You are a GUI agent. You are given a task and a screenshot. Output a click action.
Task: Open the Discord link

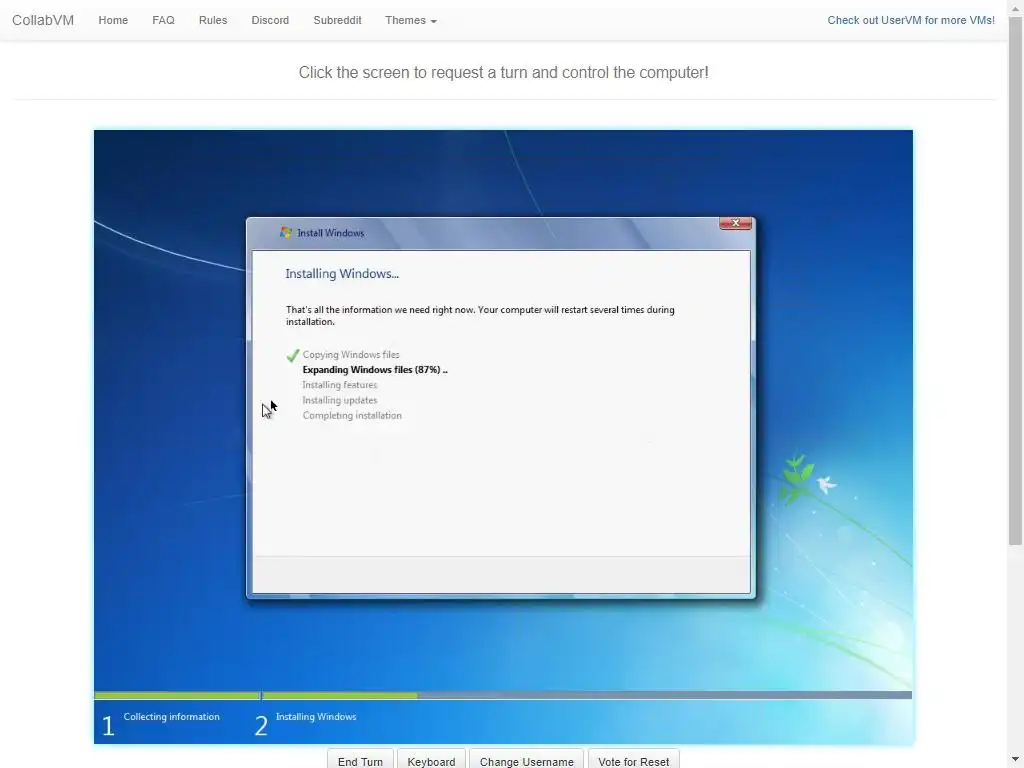click(x=270, y=20)
